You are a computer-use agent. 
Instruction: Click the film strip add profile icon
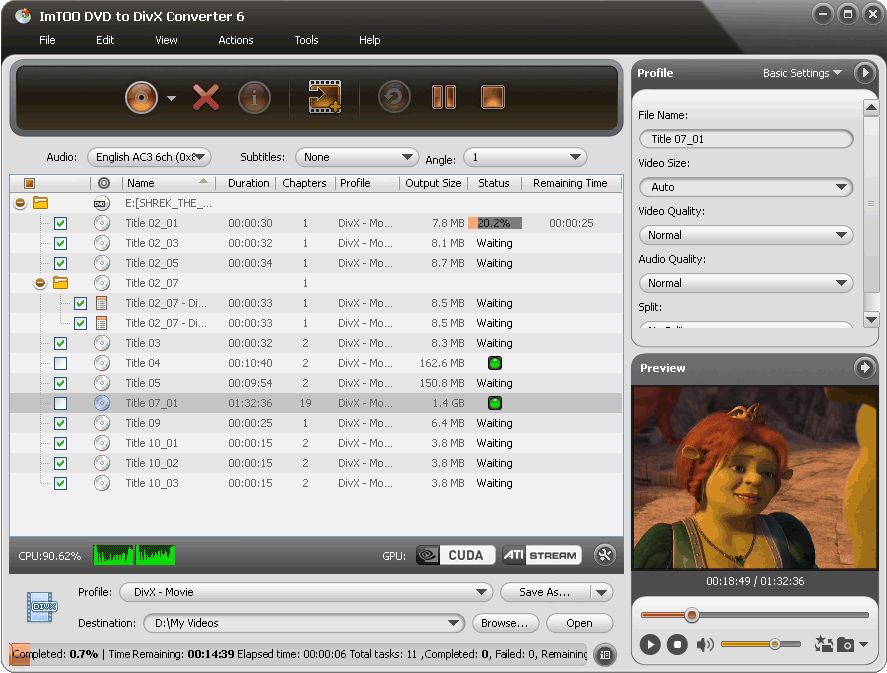pos(324,97)
